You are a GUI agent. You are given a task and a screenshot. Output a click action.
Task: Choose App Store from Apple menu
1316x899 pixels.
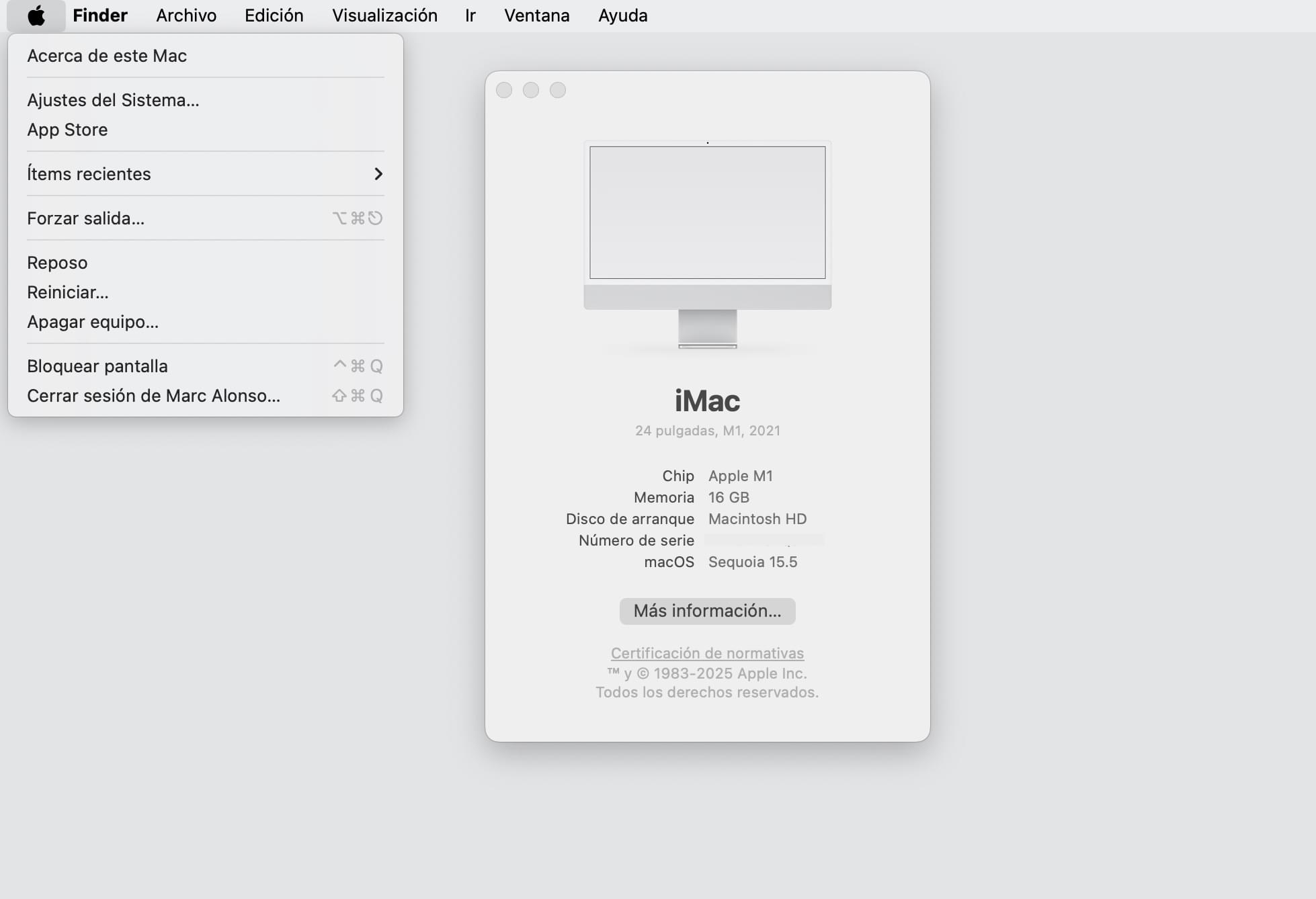[x=206, y=130]
